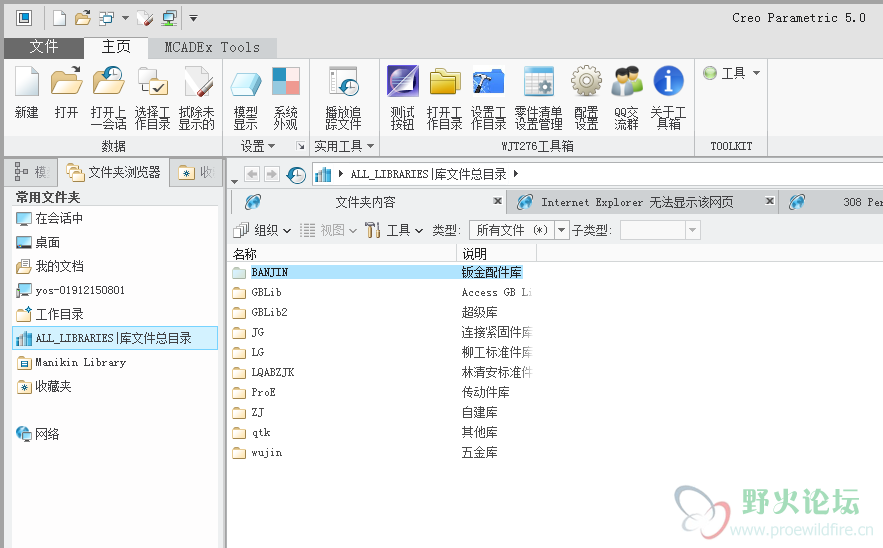Click the Creo application menu icon at top-left
The width and height of the screenshot is (883, 548).
[x=24, y=18]
